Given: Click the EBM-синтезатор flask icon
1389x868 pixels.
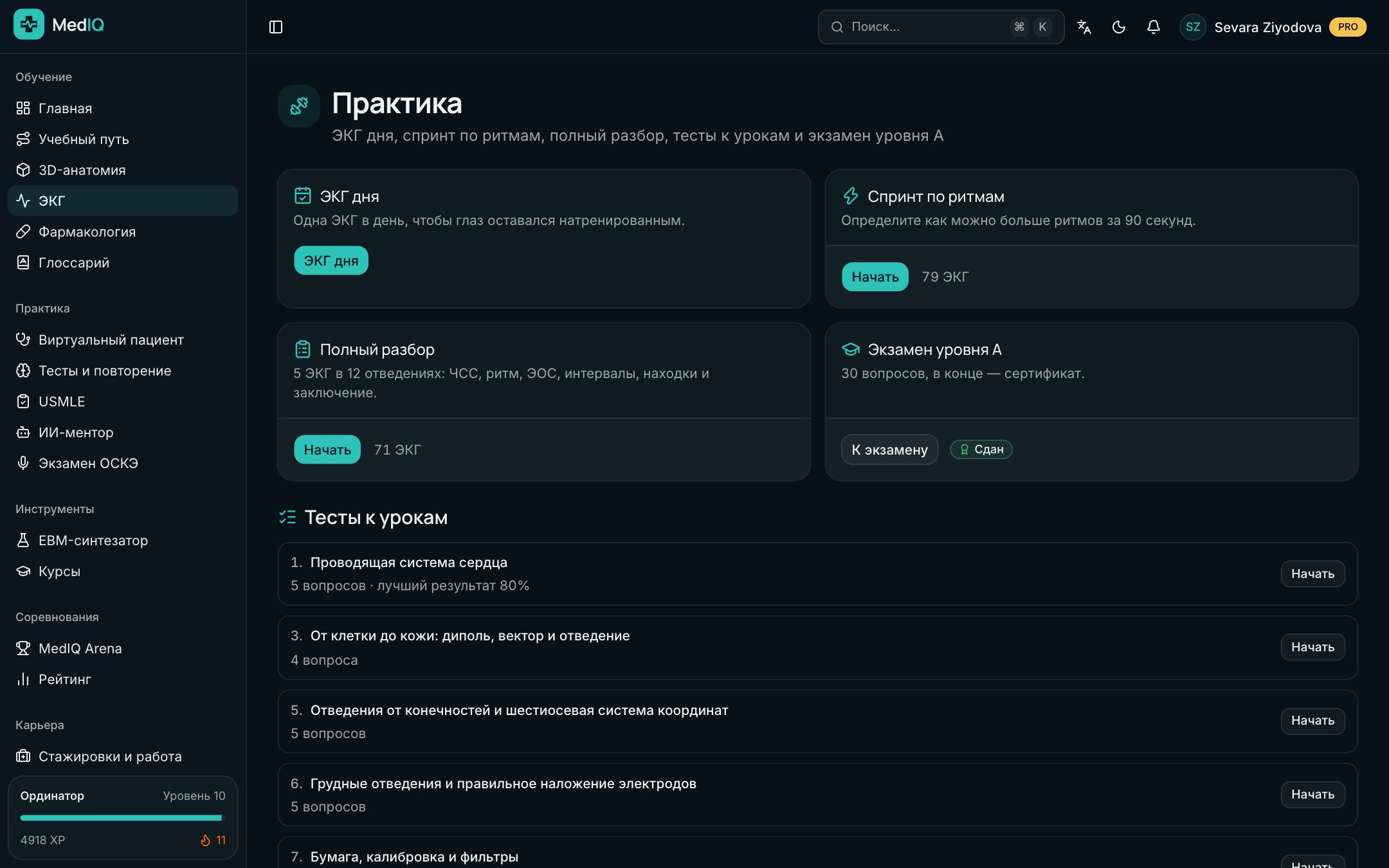Looking at the screenshot, I should [23, 540].
